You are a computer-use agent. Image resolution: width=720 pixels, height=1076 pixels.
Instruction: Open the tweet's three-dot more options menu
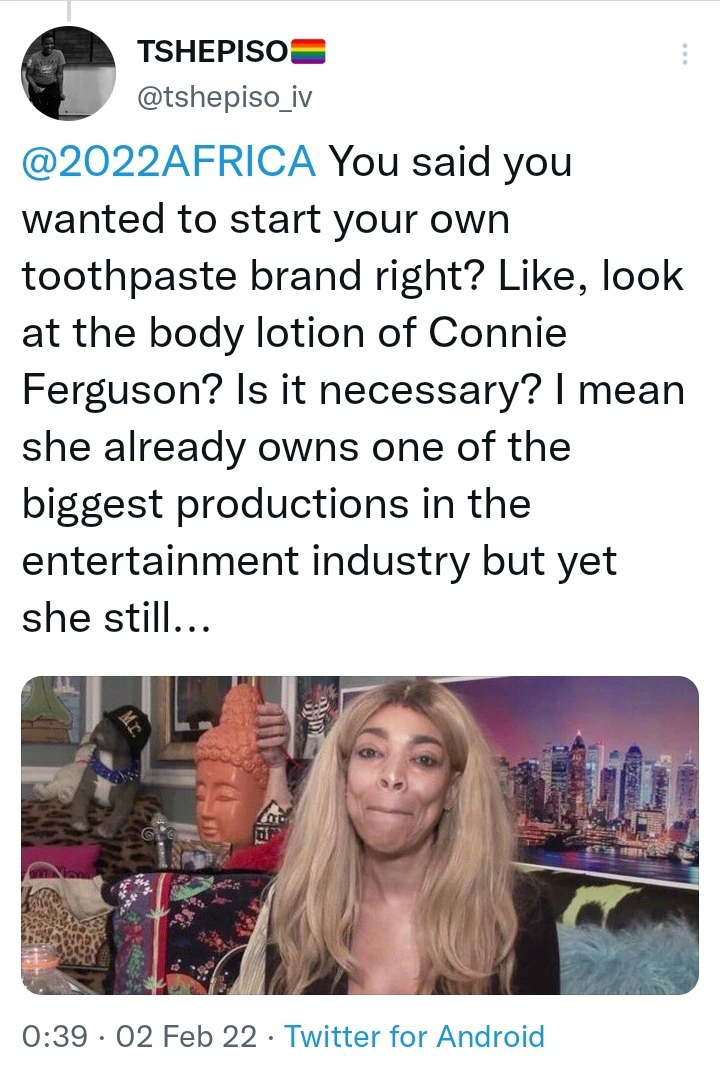point(684,54)
